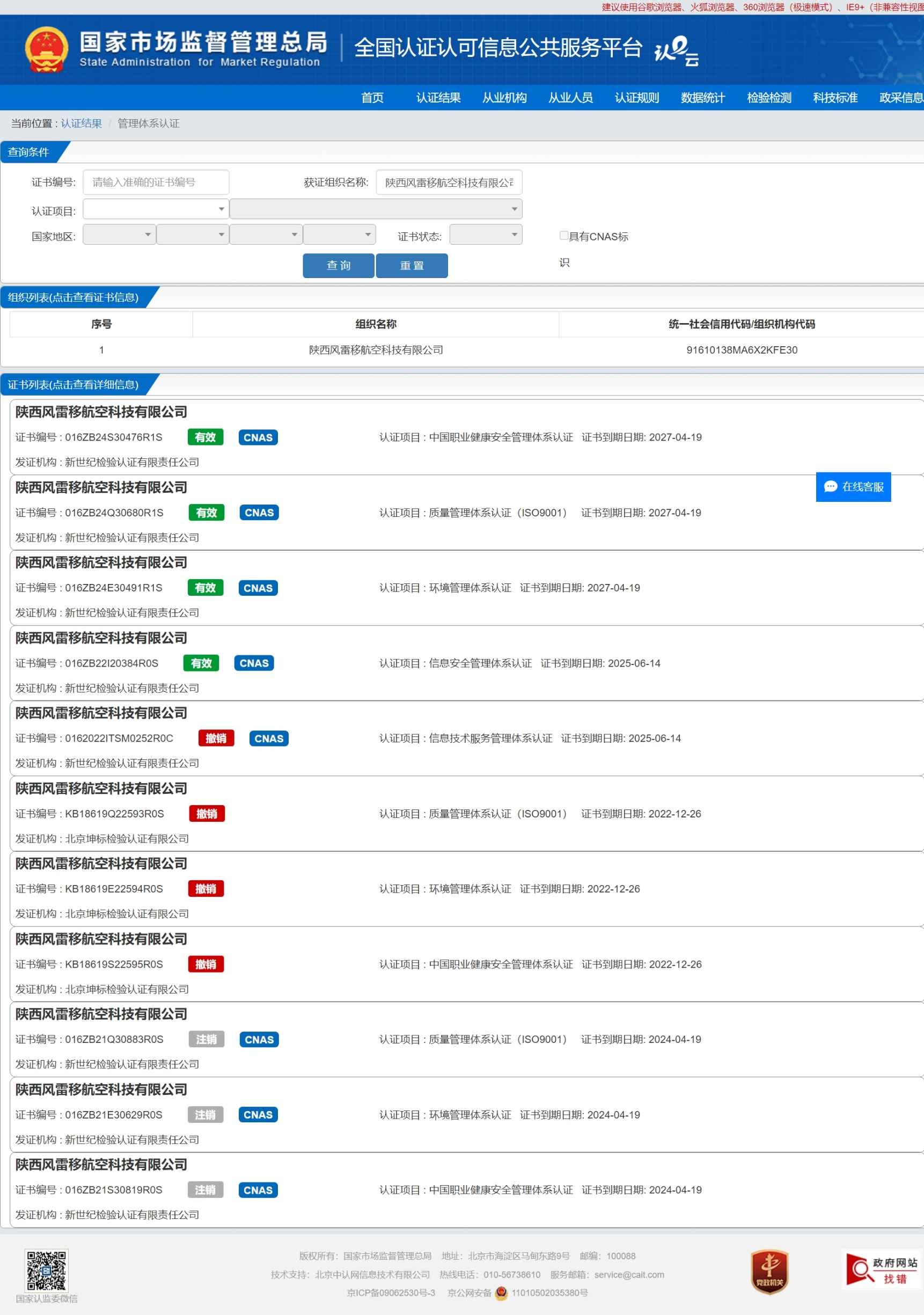Viewport: 924px width, 1315px height.
Task: Click 撤销 badge for certificate 0162022ITSM0252R0C
Action: [216, 738]
